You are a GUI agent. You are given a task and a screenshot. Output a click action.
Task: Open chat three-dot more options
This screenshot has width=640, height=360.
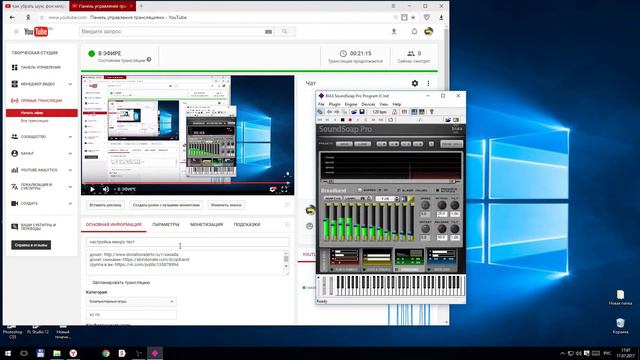coord(428,83)
